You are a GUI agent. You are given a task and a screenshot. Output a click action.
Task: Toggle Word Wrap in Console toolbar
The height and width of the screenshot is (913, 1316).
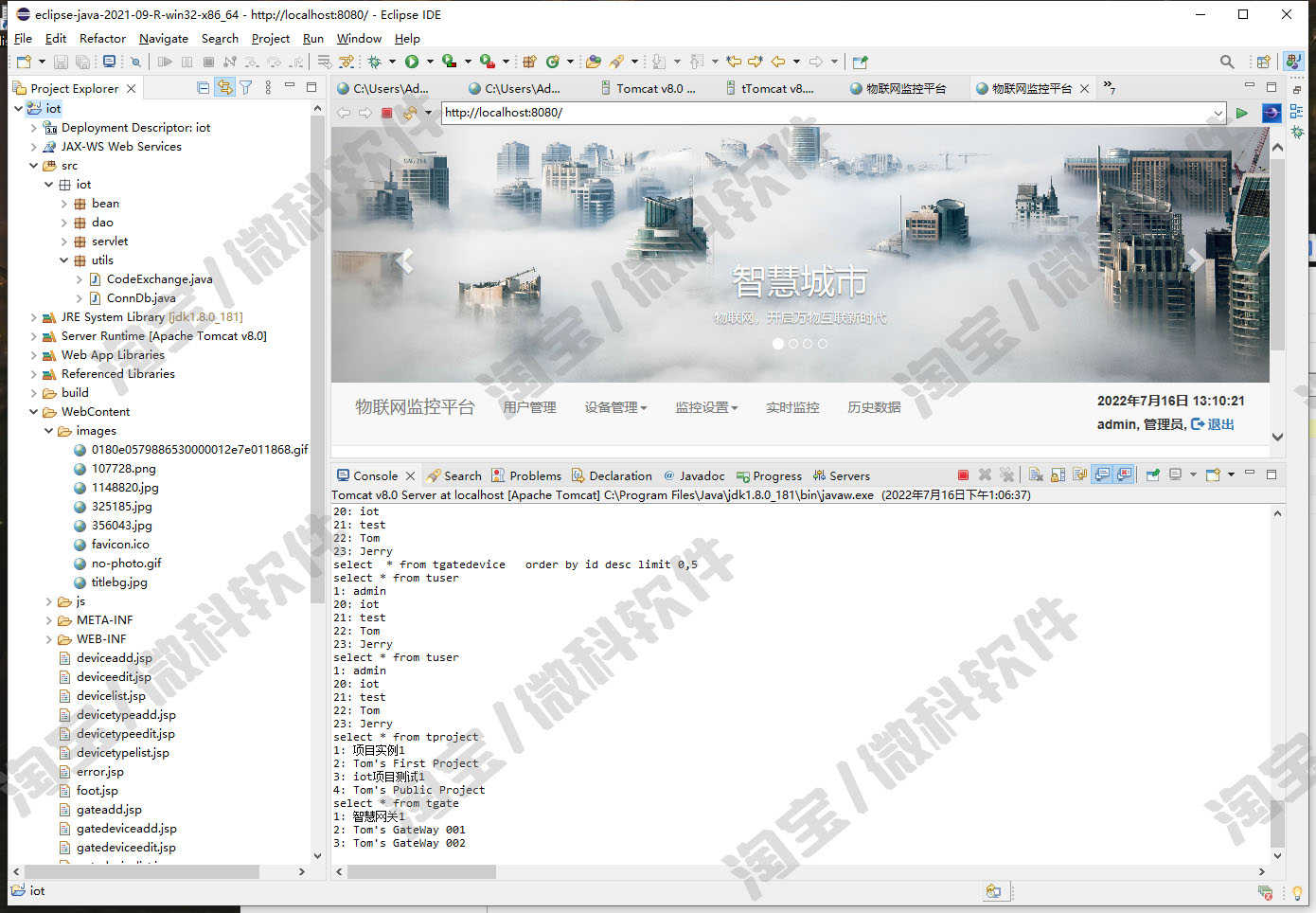click(1079, 475)
